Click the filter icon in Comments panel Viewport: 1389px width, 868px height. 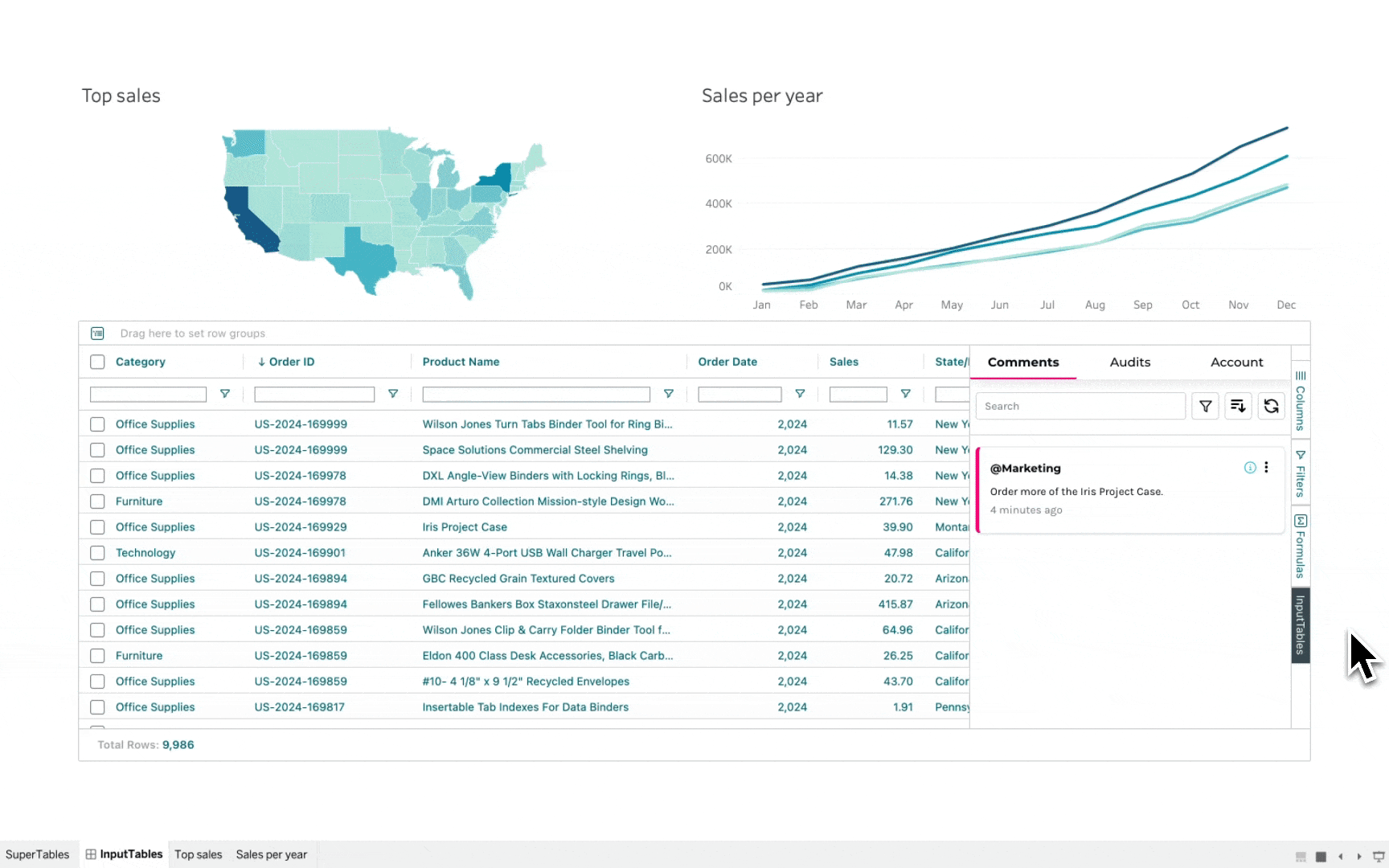pos(1205,407)
